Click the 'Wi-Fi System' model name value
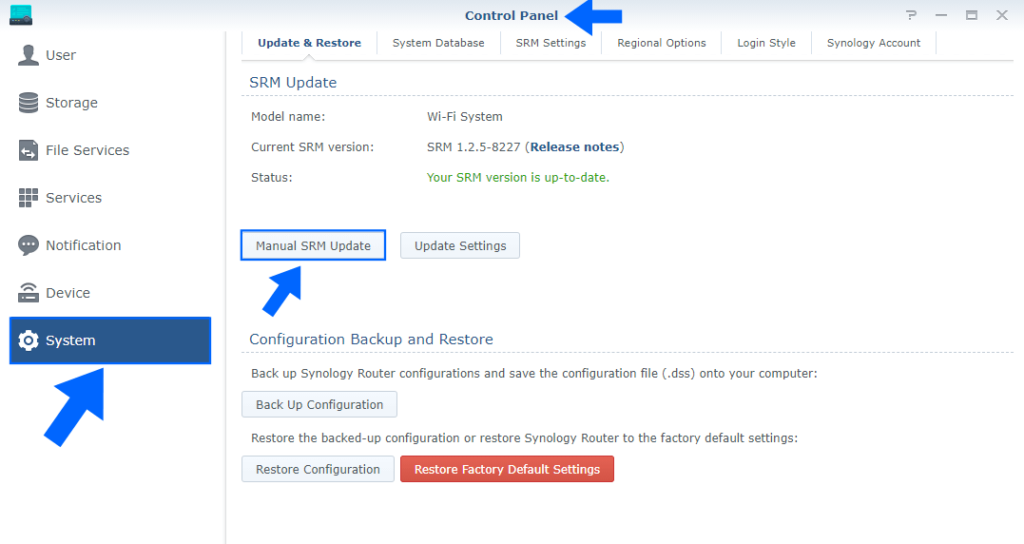1024x544 pixels. pyautogui.click(x=464, y=117)
